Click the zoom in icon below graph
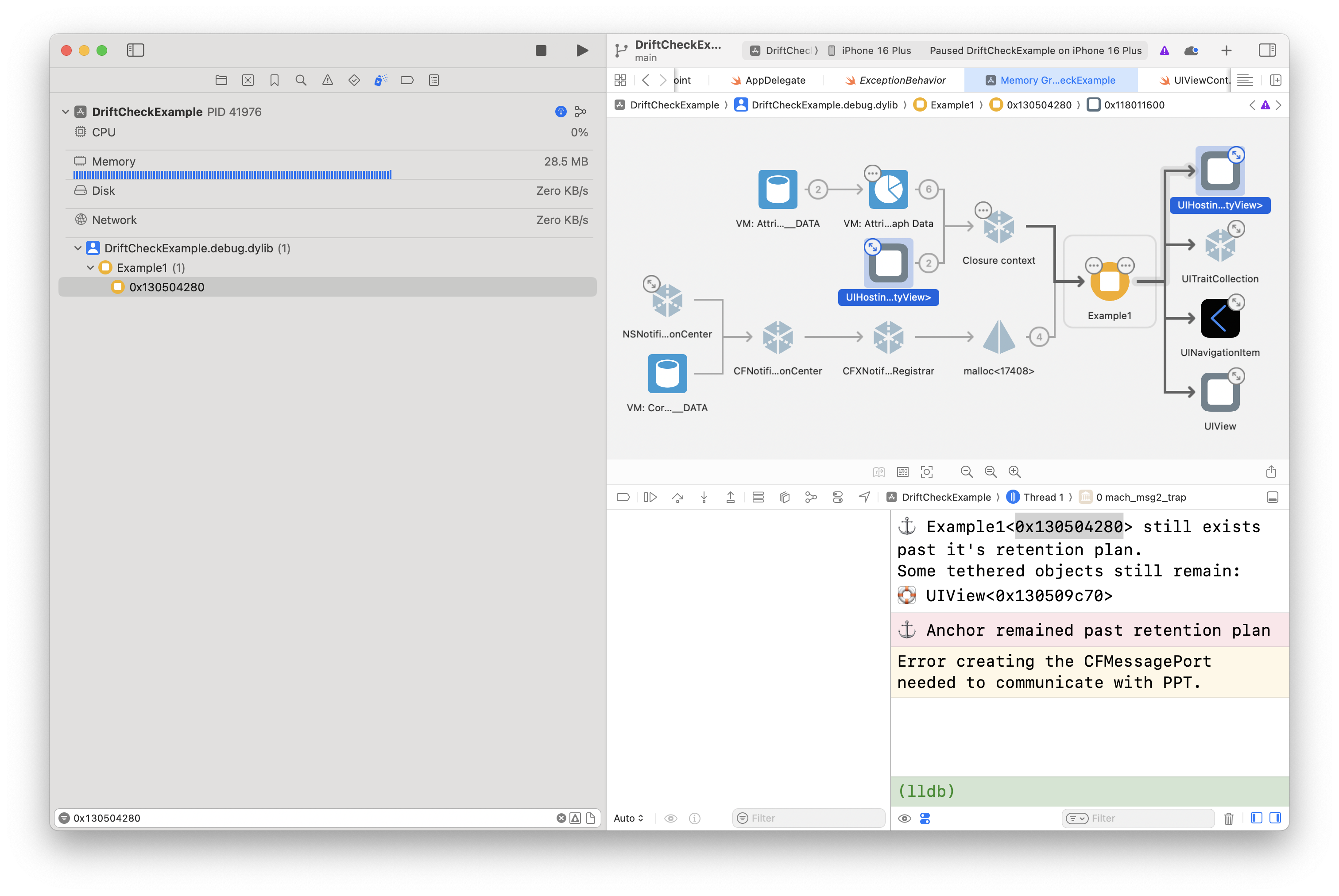The height and width of the screenshot is (896, 1339). point(1014,471)
